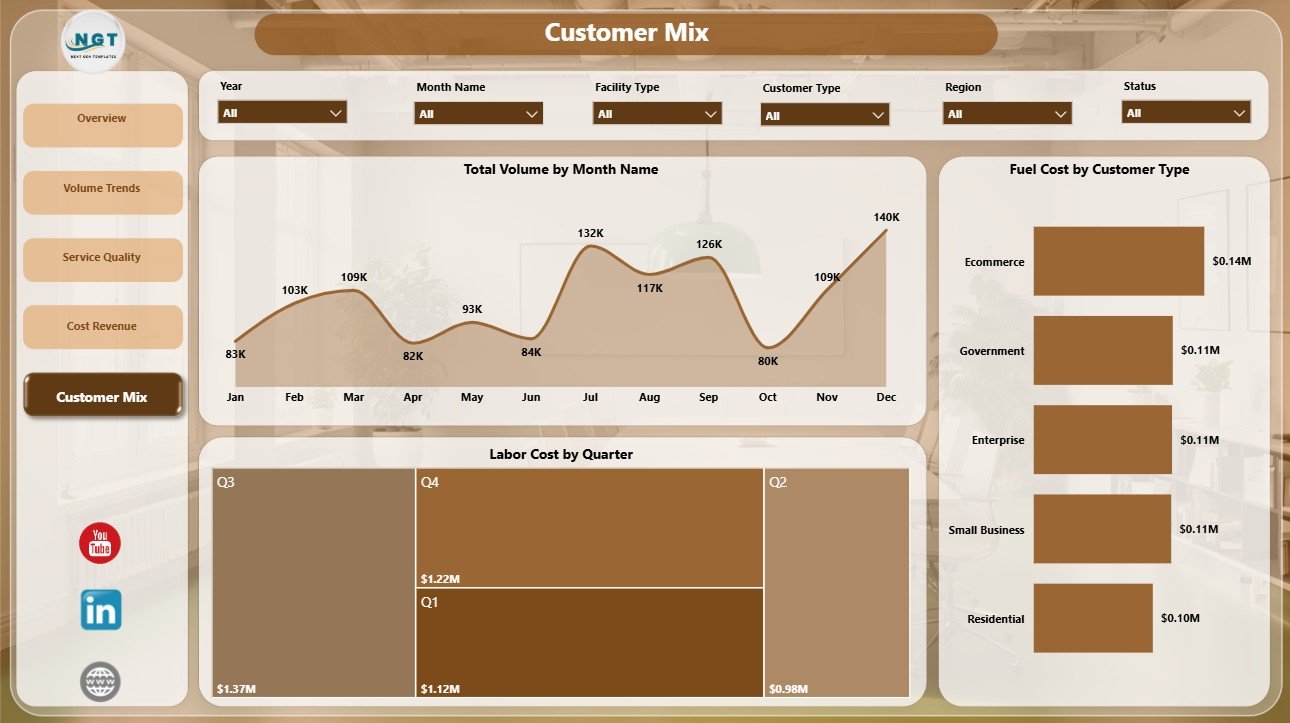
Task: Click the Labor Cost by Quarter title
Action: [561, 454]
